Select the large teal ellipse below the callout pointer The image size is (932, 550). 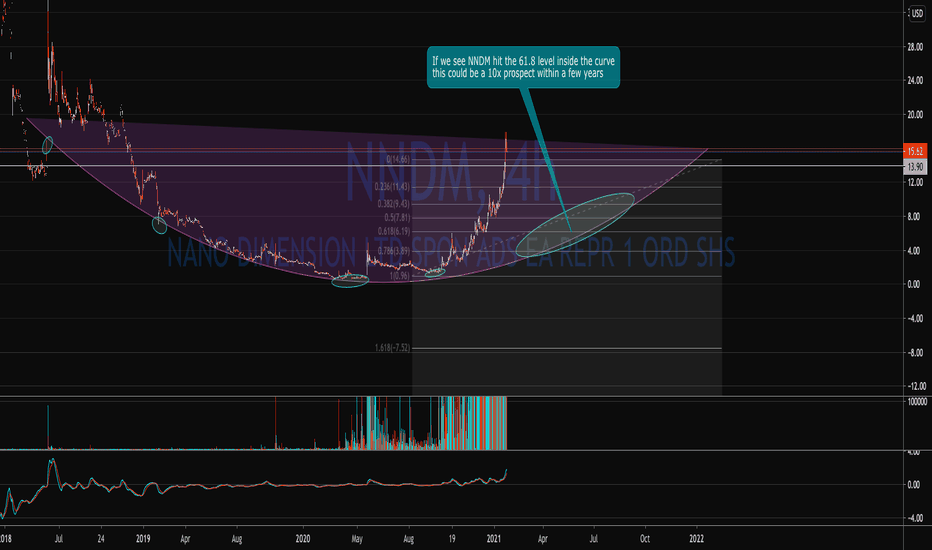[575, 225]
